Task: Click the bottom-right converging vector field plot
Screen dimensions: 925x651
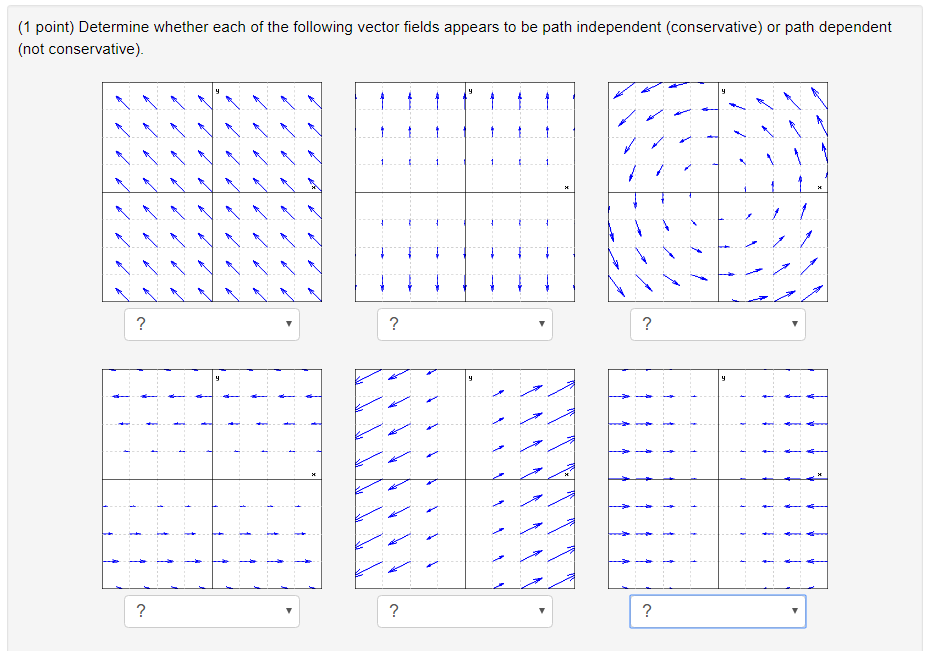Action: 718,480
